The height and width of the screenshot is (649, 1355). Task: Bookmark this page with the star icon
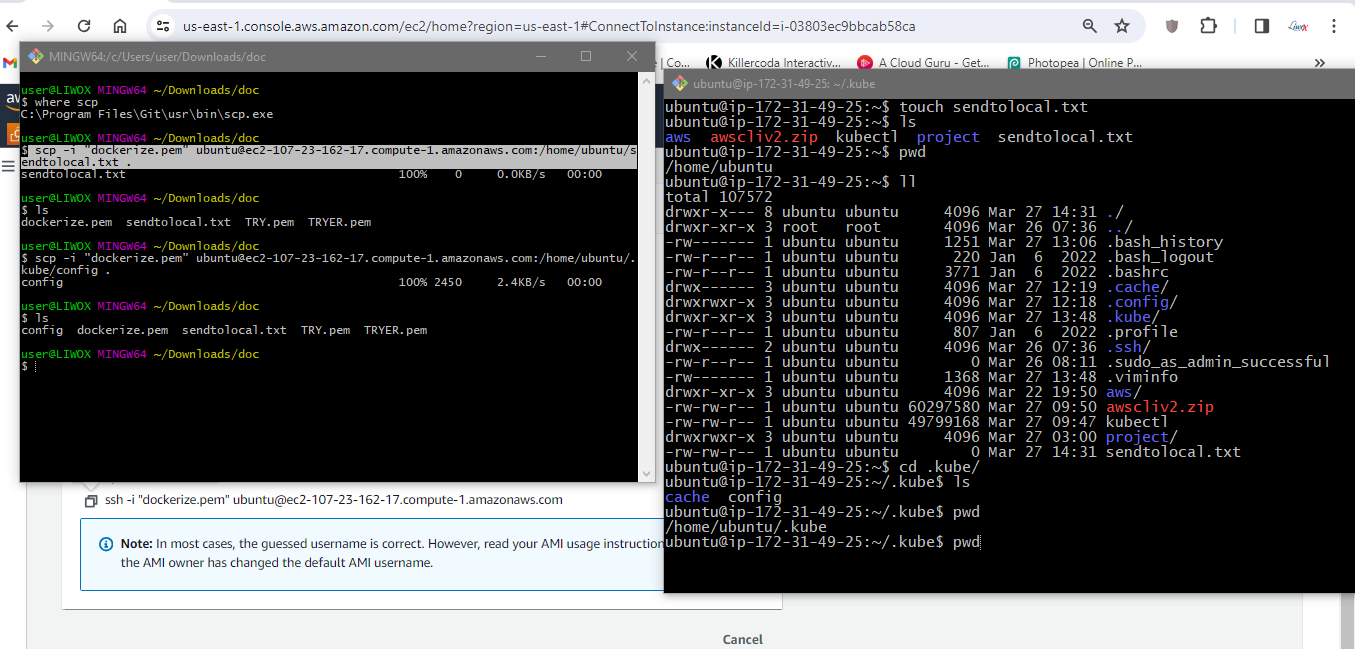click(1122, 26)
